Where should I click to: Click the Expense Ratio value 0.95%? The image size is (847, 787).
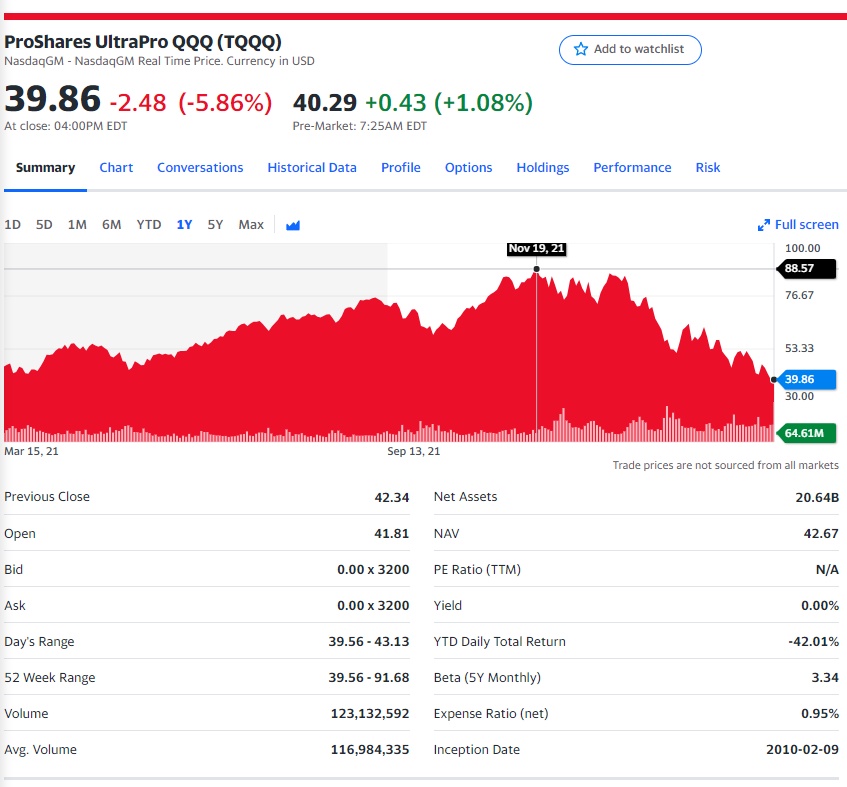[820, 714]
